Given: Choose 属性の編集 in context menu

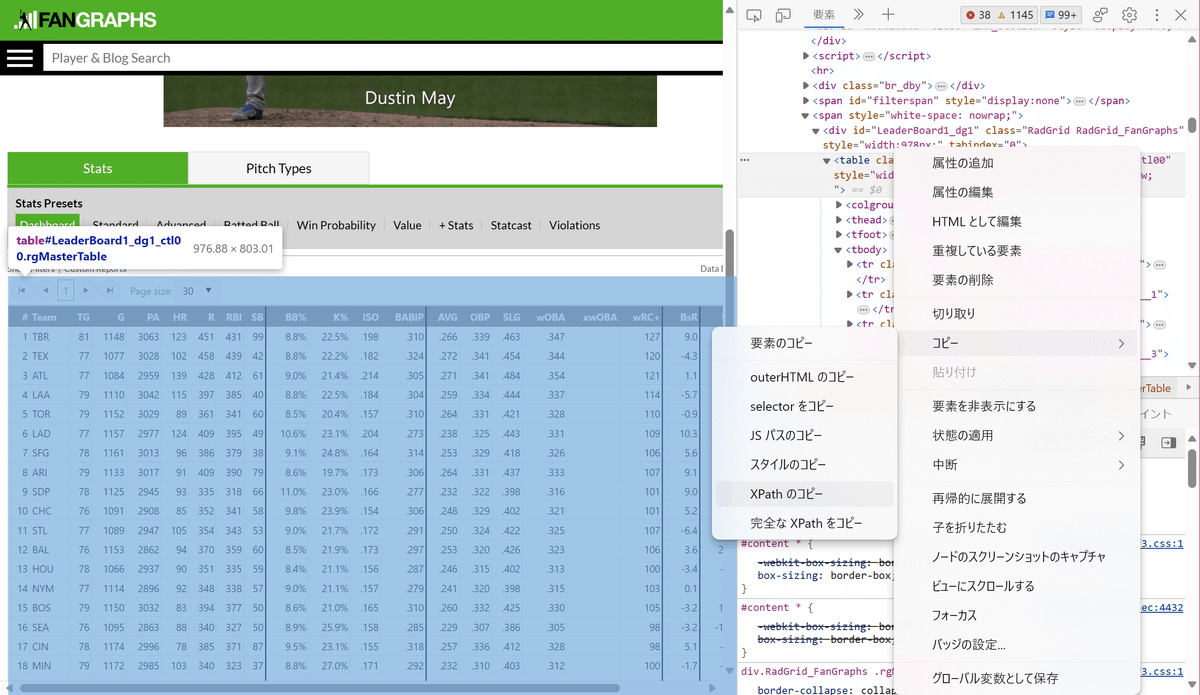Looking at the screenshot, I should (1017, 192).
